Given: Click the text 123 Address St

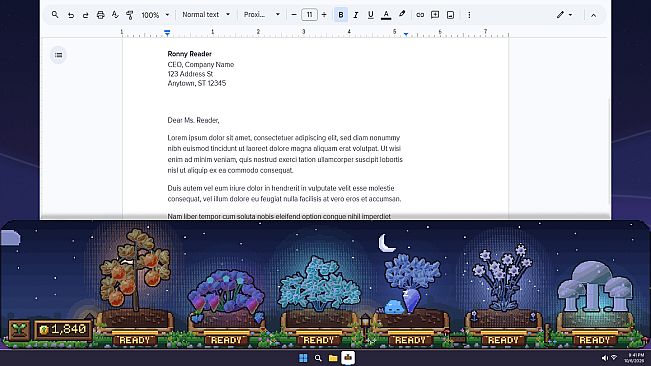Looking at the screenshot, I should (x=190, y=74).
